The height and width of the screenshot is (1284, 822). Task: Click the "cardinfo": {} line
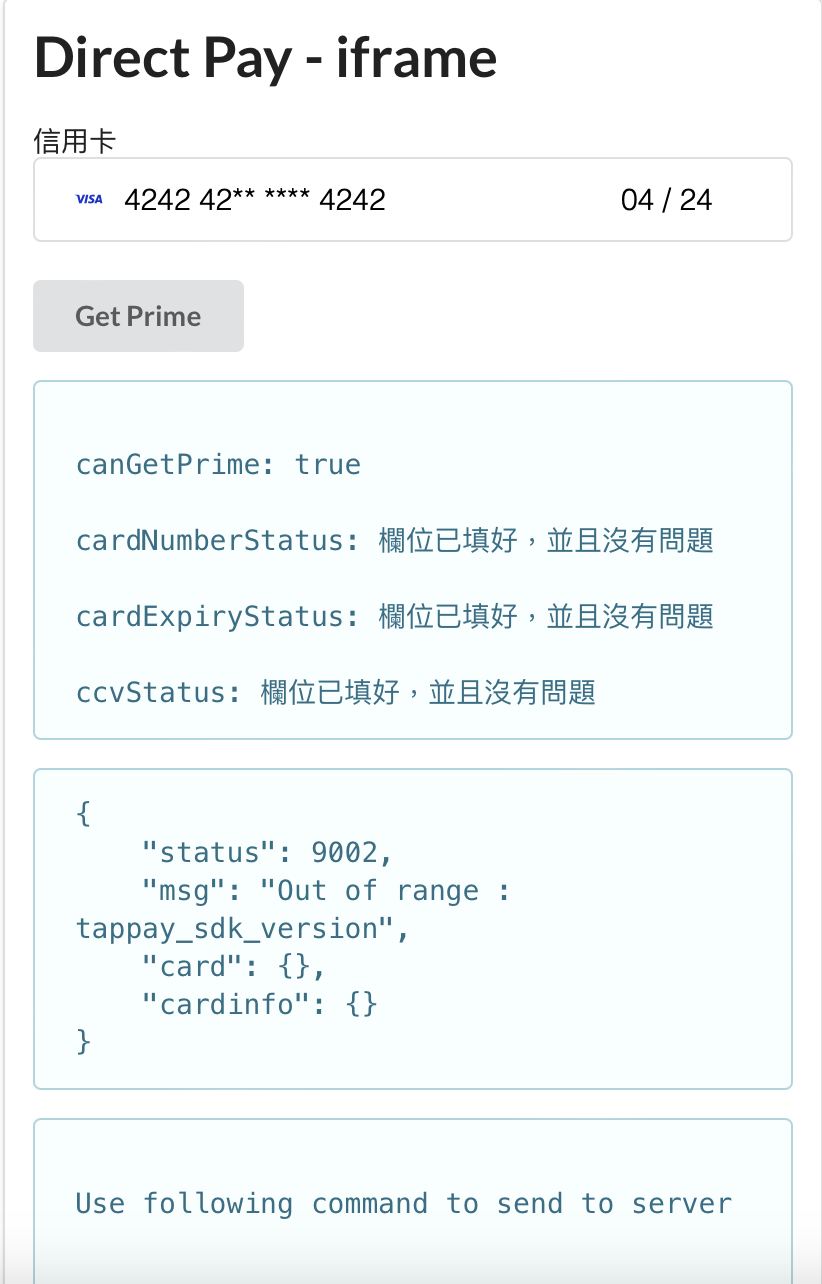click(x=260, y=1004)
